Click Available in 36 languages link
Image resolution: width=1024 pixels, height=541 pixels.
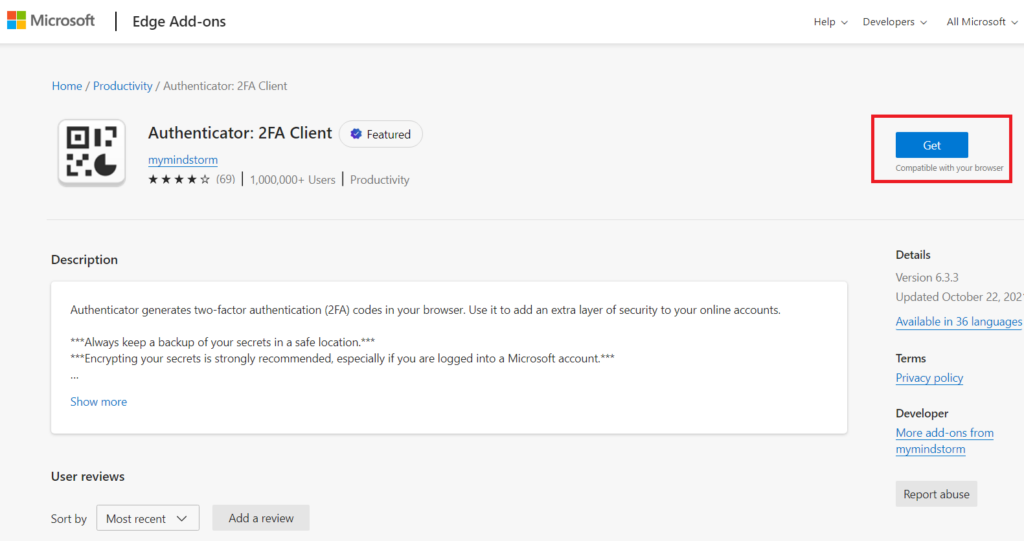click(958, 322)
